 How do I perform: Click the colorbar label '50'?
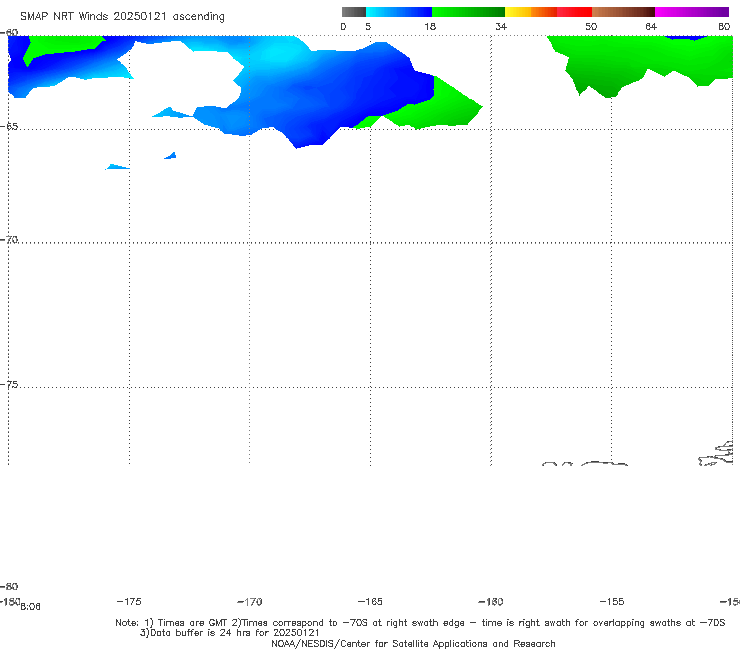pyautogui.click(x=591, y=26)
